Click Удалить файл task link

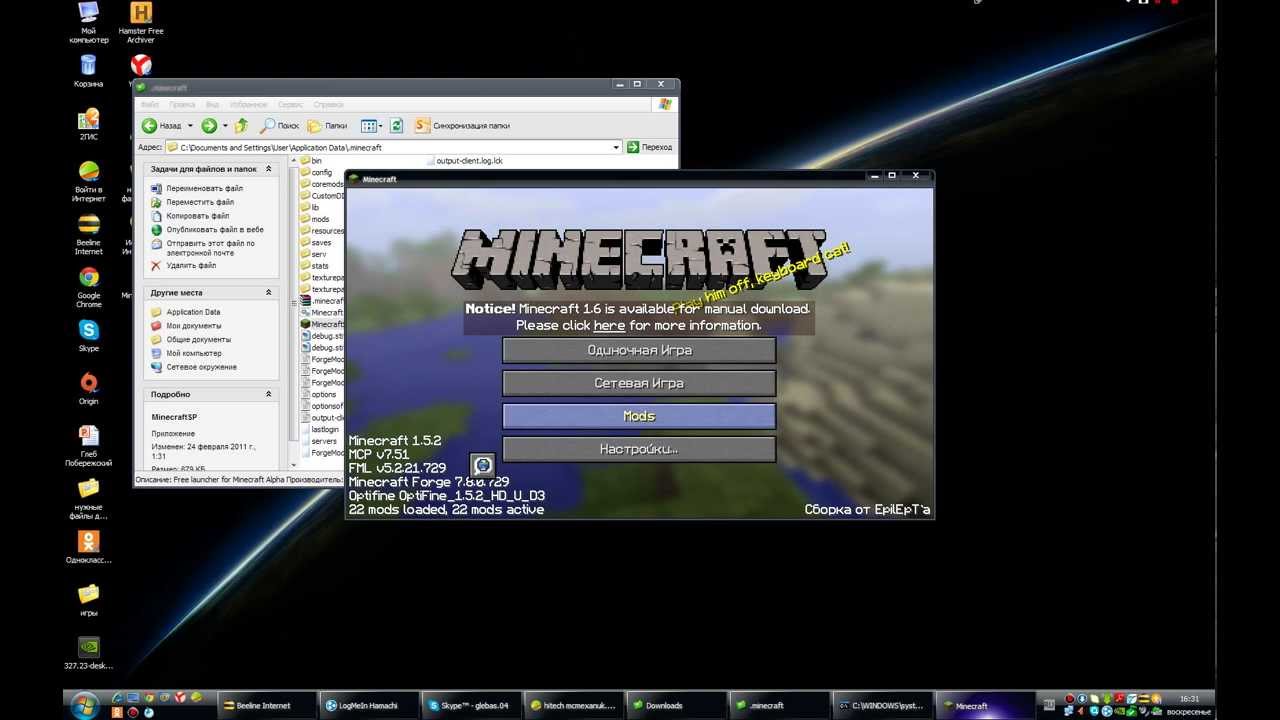click(x=191, y=266)
